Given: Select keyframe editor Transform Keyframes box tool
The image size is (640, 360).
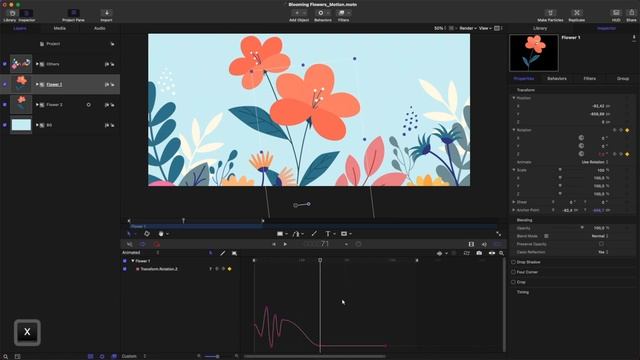Looking at the screenshot, I should coord(234,253).
